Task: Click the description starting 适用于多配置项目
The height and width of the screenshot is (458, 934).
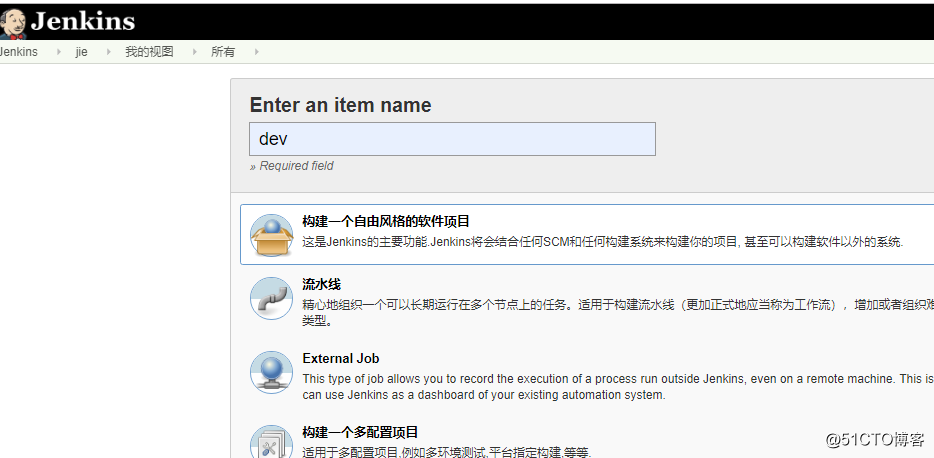Action: click(x=447, y=452)
